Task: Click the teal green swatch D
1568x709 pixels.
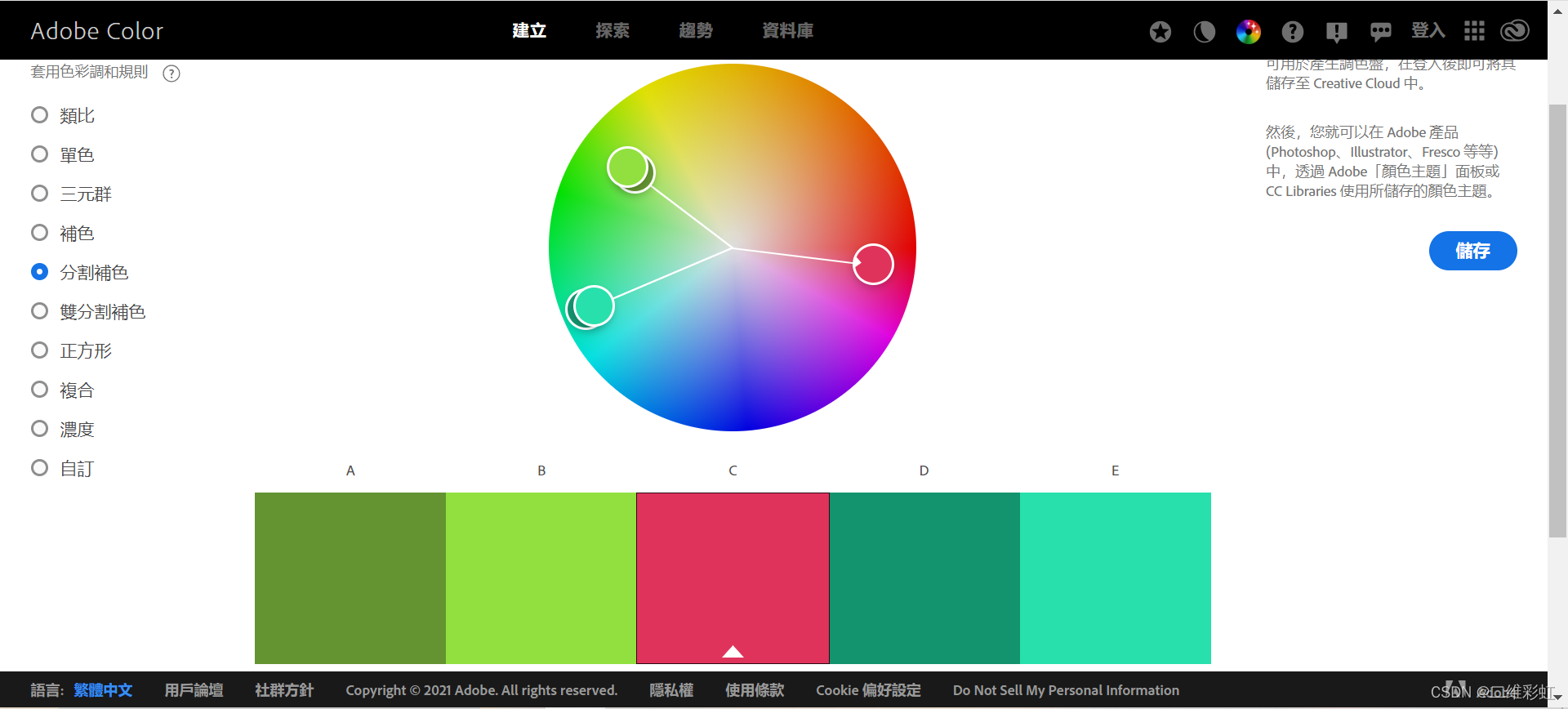Action: point(924,578)
